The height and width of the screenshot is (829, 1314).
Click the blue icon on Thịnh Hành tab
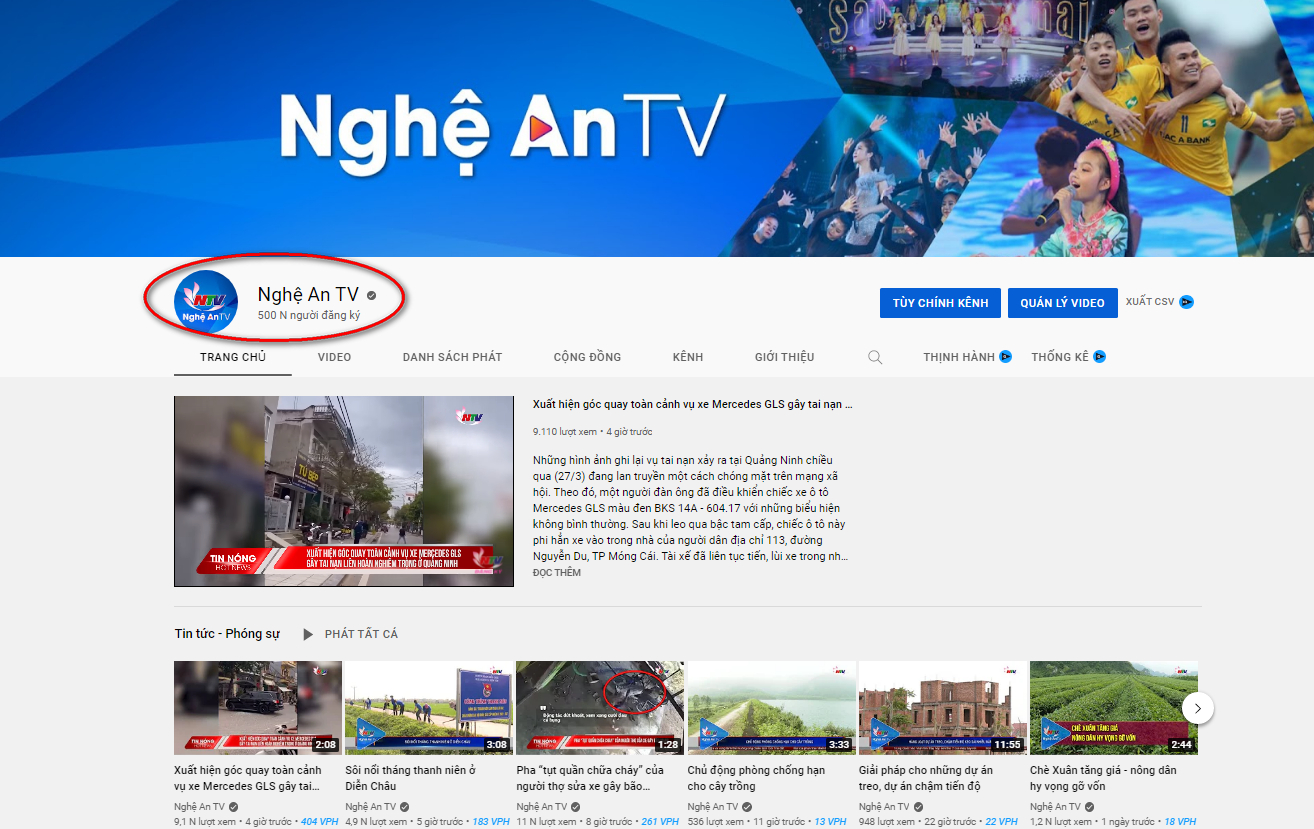[1006, 357]
